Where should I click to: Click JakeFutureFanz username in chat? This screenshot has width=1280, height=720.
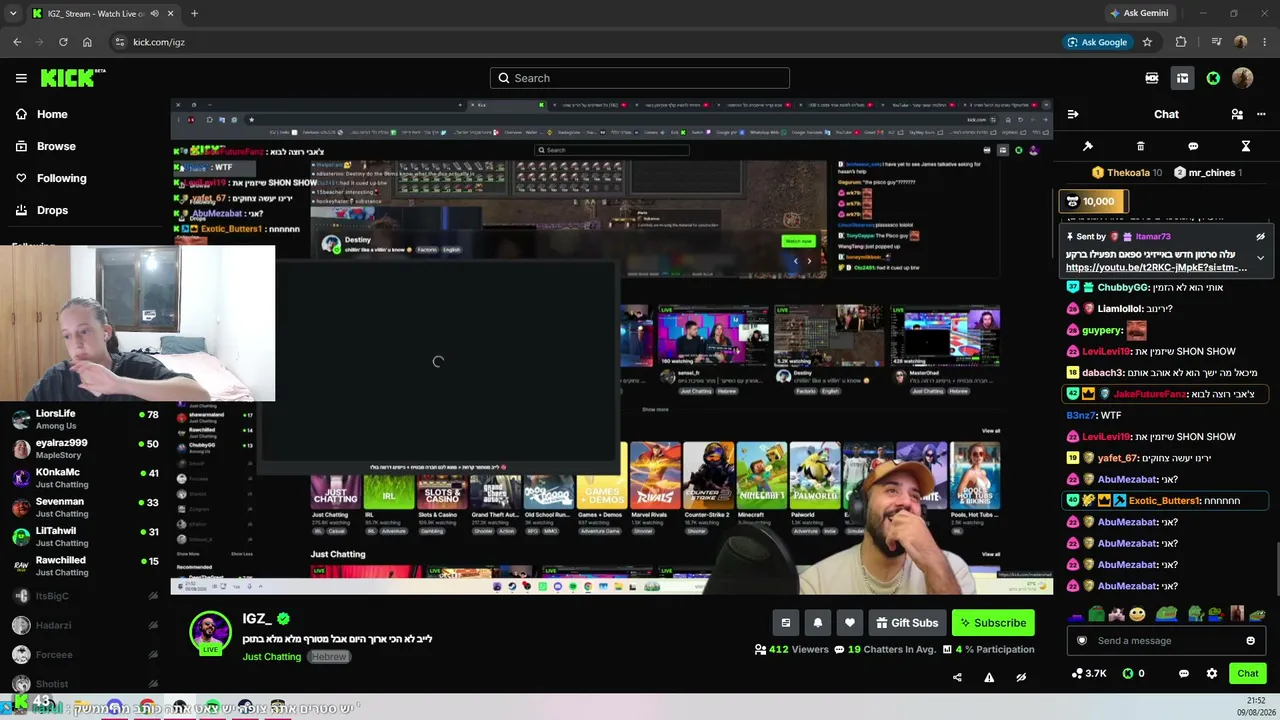[x=1150, y=394]
